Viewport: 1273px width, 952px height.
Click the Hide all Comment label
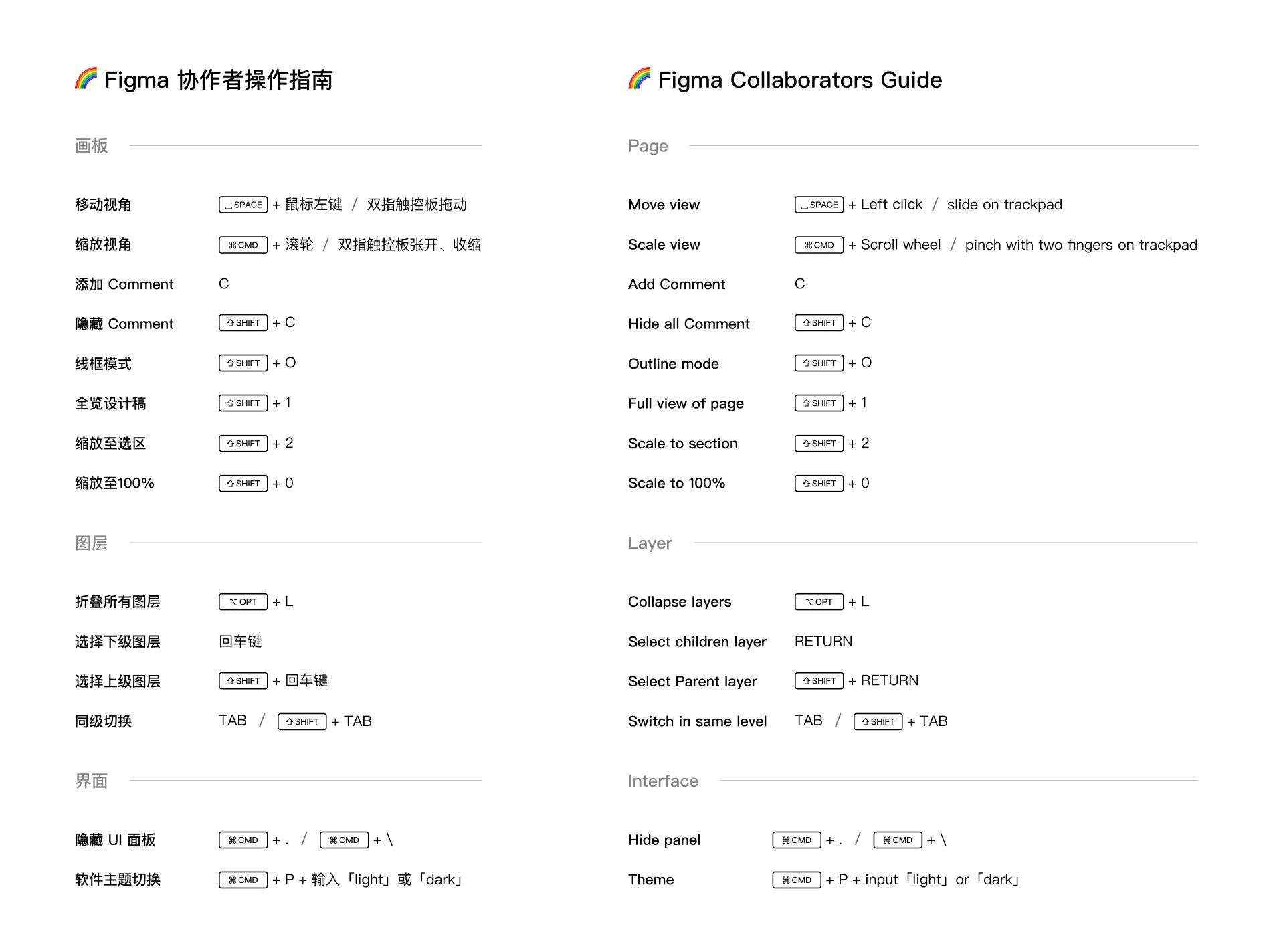pos(688,324)
